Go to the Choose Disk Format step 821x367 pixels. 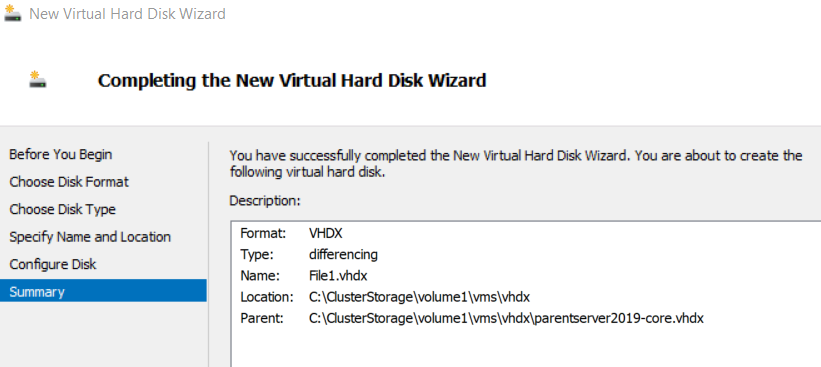click(x=69, y=182)
